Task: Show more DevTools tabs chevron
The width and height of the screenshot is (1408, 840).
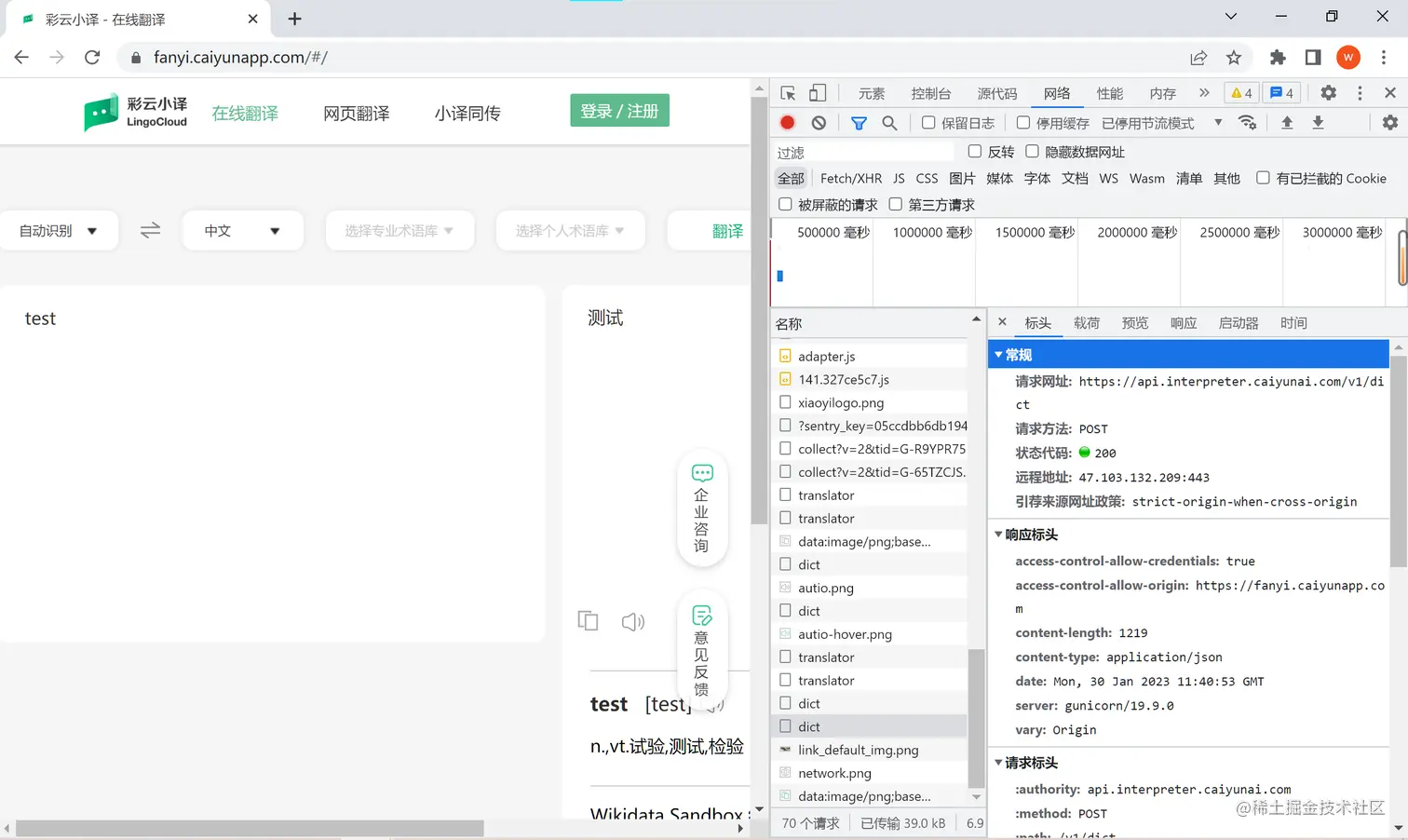Action: tap(1204, 93)
